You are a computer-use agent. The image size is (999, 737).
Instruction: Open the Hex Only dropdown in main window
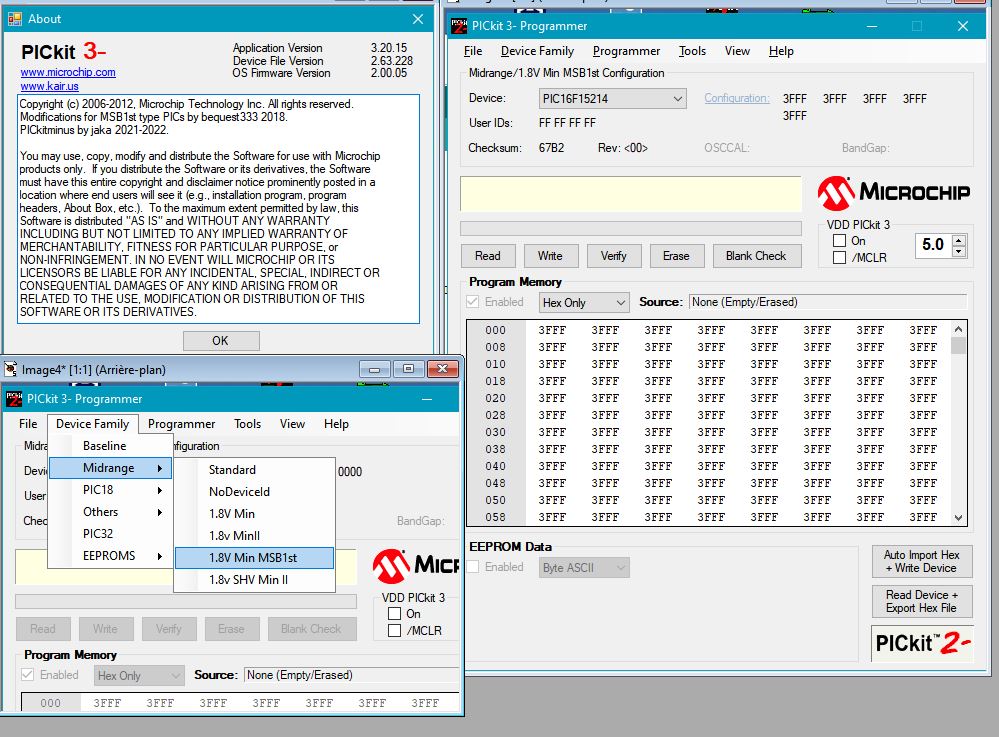coord(584,303)
